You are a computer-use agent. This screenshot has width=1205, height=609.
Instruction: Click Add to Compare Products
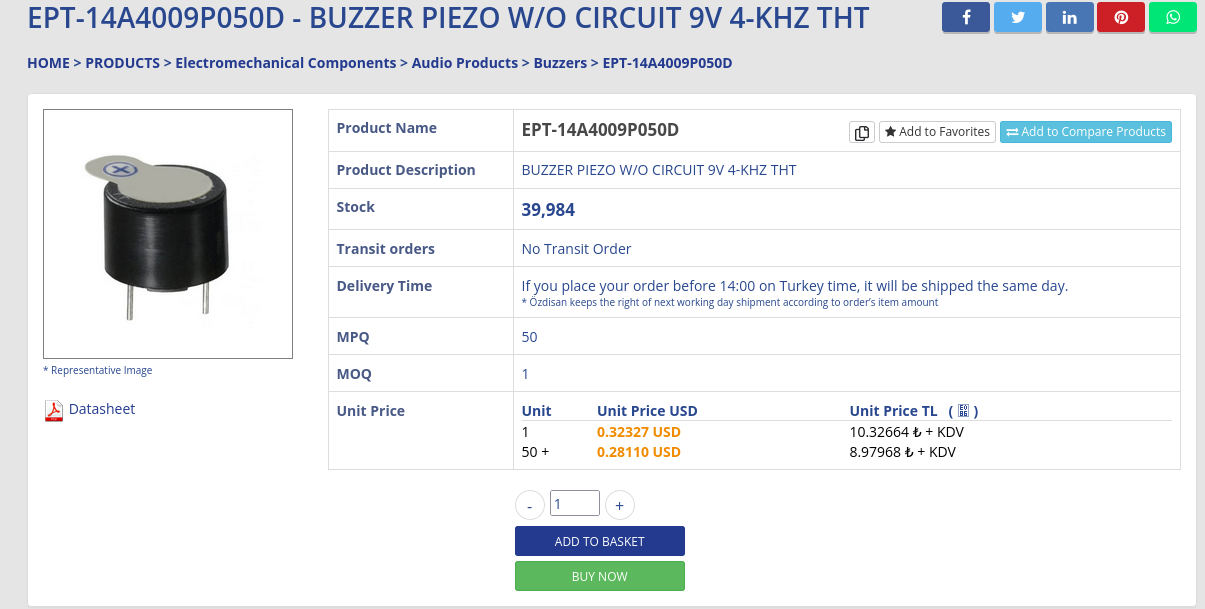click(x=1086, y=132)
